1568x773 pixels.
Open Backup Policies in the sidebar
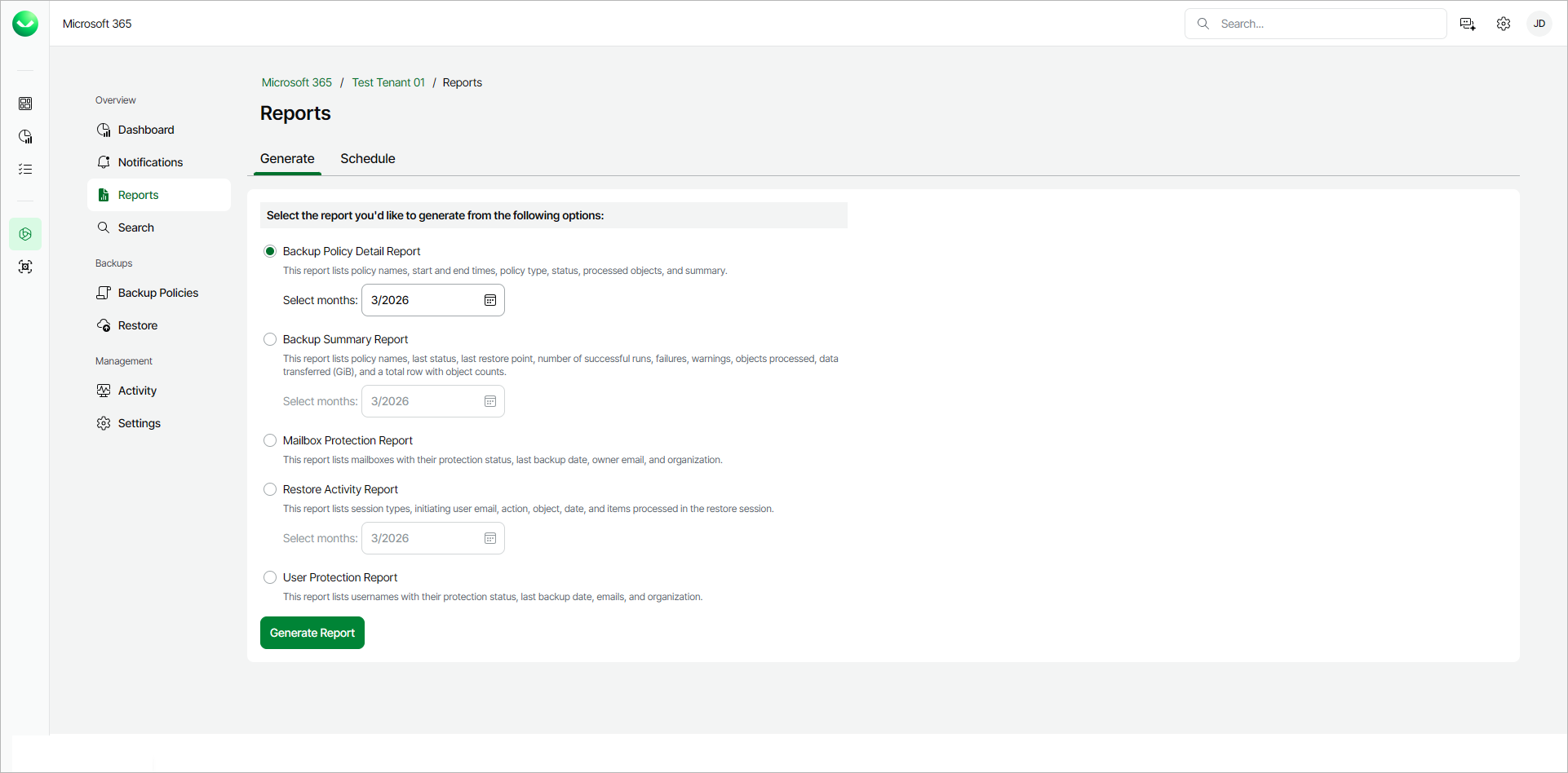(x=158, y=293)
